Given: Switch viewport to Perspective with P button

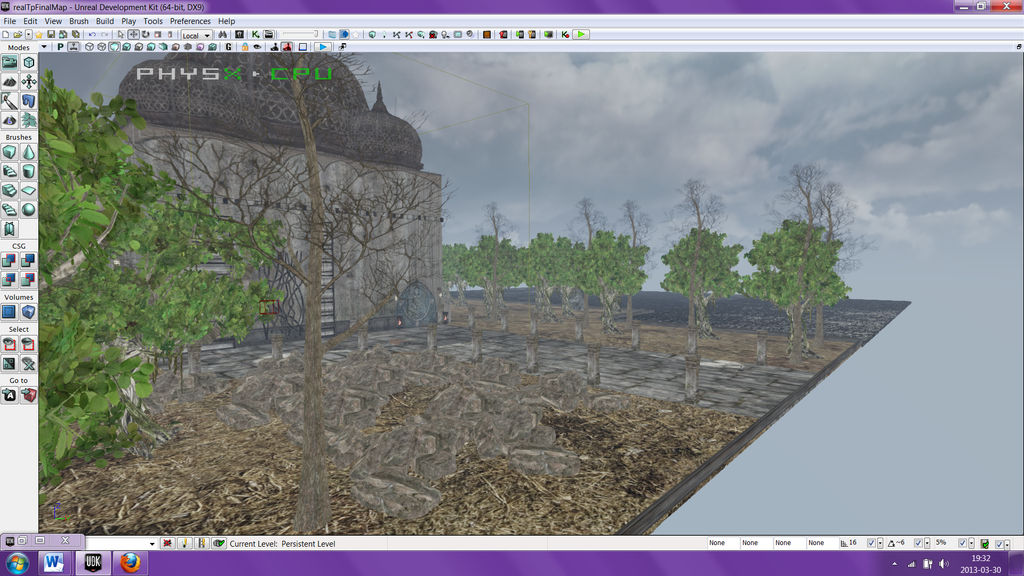Looking at the screenshot, I should 60,47.
